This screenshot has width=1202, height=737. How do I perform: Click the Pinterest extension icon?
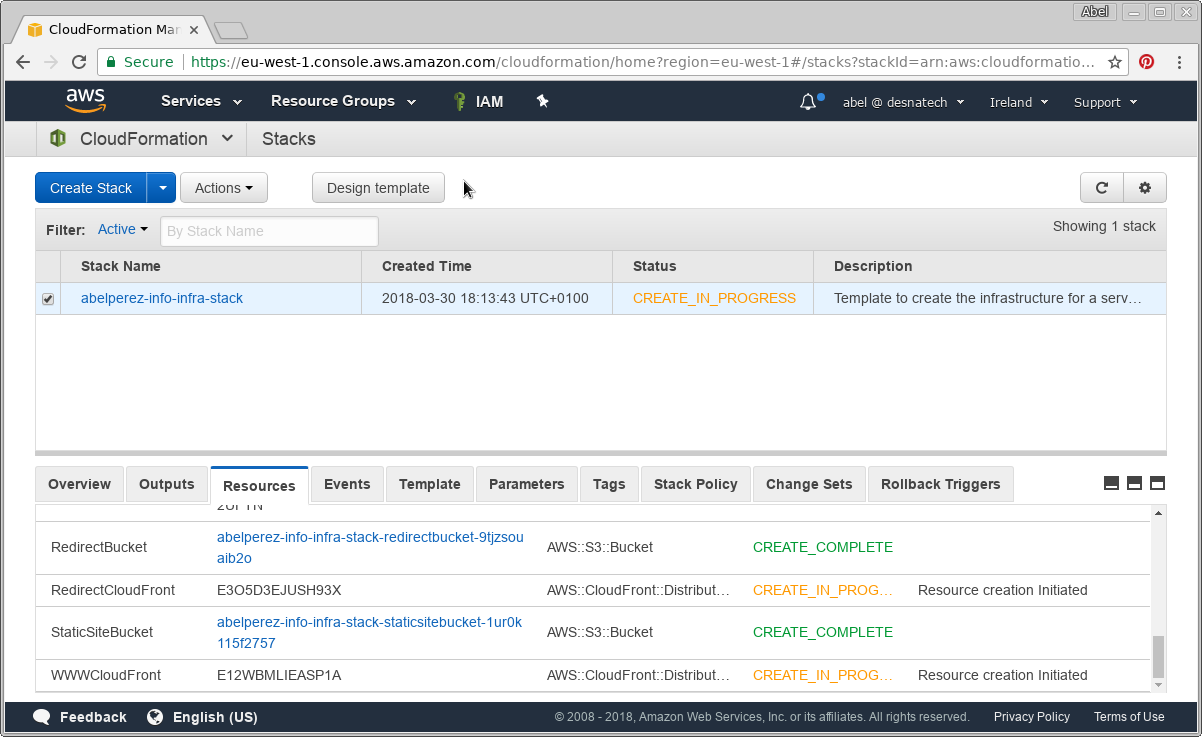pyautogui.click(x=1146, y=62)
